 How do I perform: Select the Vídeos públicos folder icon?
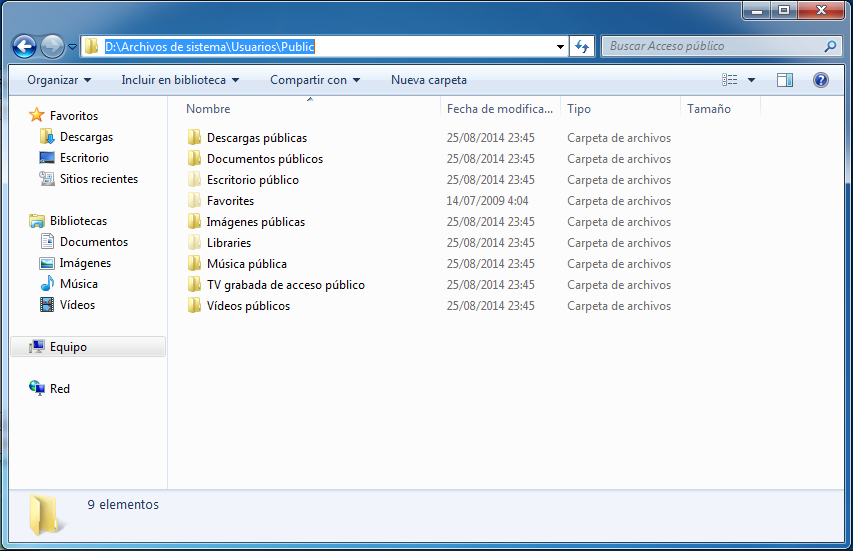[194, 306]
